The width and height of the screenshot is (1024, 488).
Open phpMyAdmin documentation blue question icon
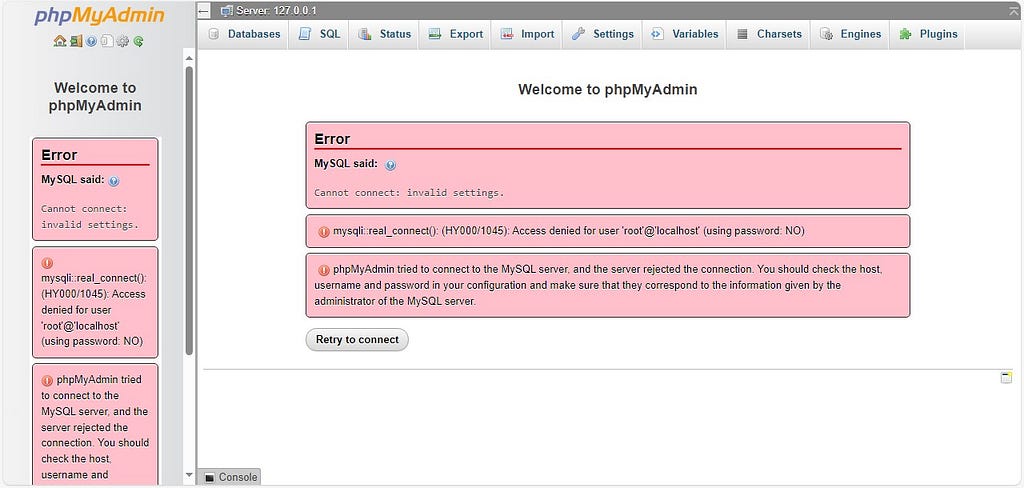point(91,41)
